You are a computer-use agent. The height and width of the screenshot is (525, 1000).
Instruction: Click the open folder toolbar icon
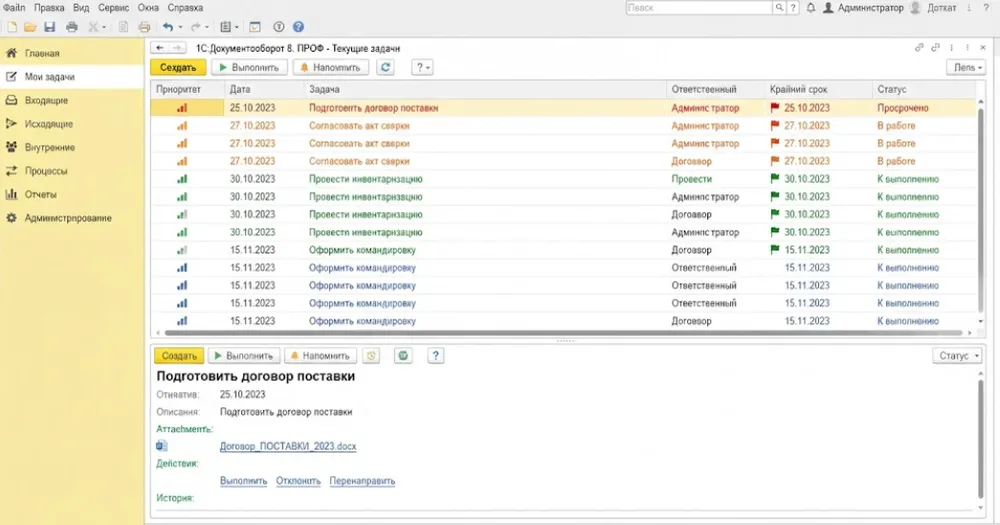coord(30,27)
